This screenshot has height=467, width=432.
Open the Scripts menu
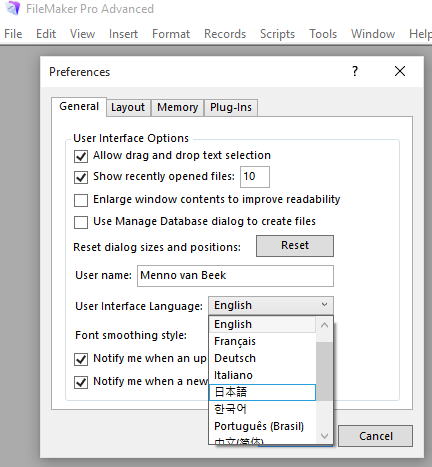(x=277, y=34)
